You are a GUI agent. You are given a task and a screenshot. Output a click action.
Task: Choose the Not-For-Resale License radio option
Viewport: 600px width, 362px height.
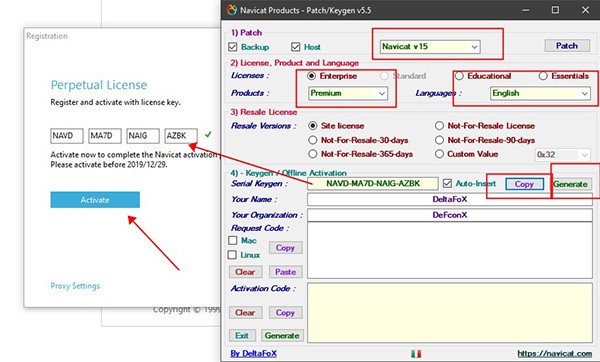[439, 126]
